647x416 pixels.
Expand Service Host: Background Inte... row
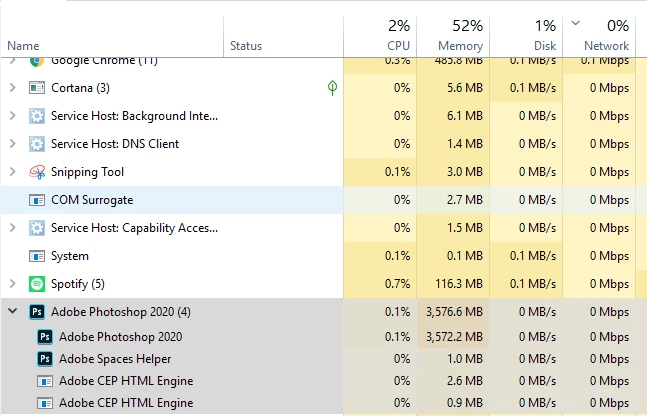click(x=12, y=116)
